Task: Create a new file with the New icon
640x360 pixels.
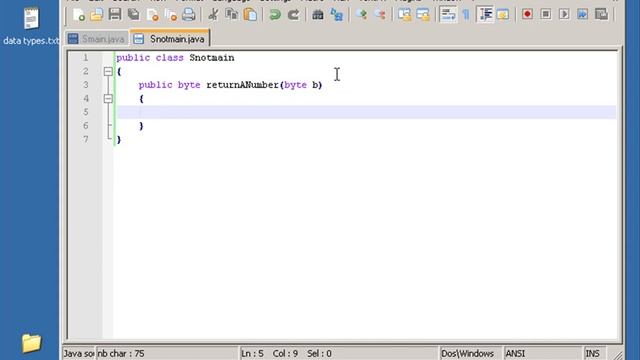Action: click(79, 15)
